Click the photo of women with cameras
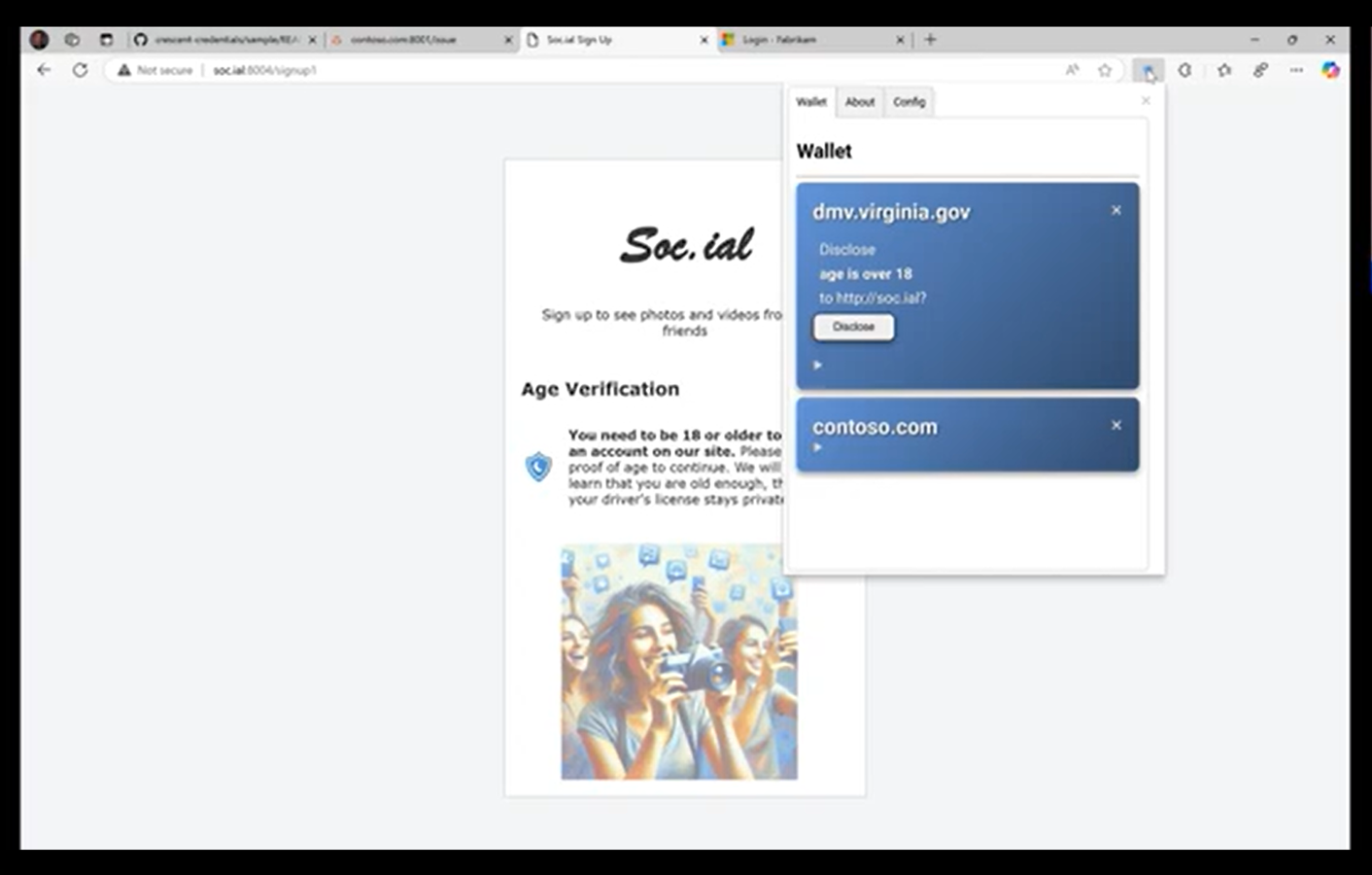The image size is (1372, 875). click(679, 661)
